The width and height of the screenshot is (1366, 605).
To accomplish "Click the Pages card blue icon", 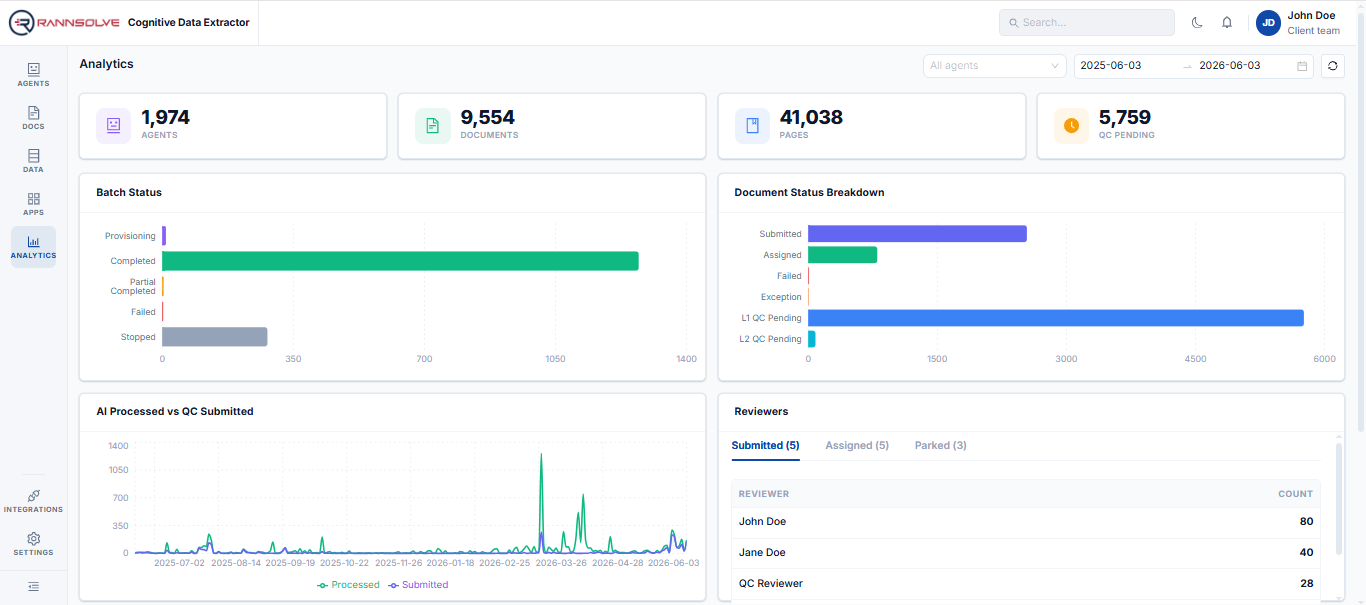I will coord(752,126).
